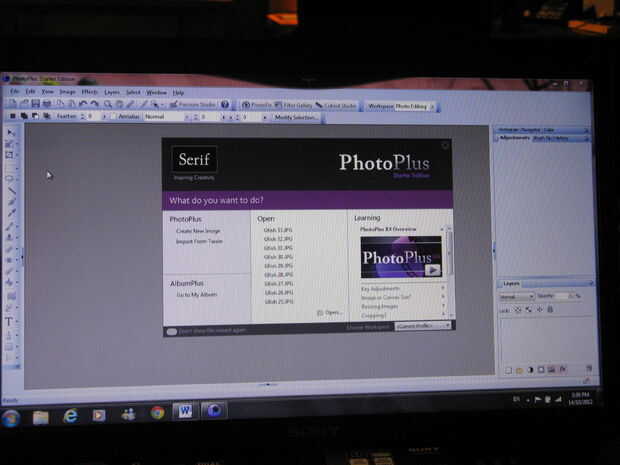Click the Delete Layer trash icon
Image resolution: width=620 pixels, height=465 pixels.
(589, 368)
